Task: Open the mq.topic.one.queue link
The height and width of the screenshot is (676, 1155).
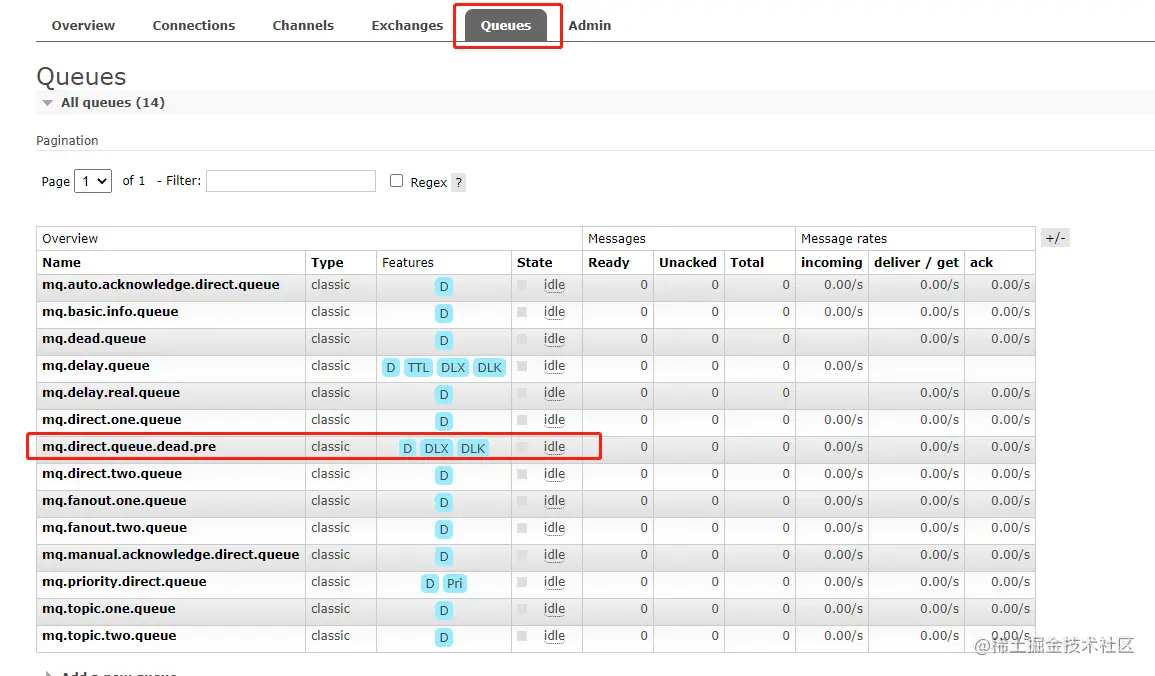Action: point(108,608)
